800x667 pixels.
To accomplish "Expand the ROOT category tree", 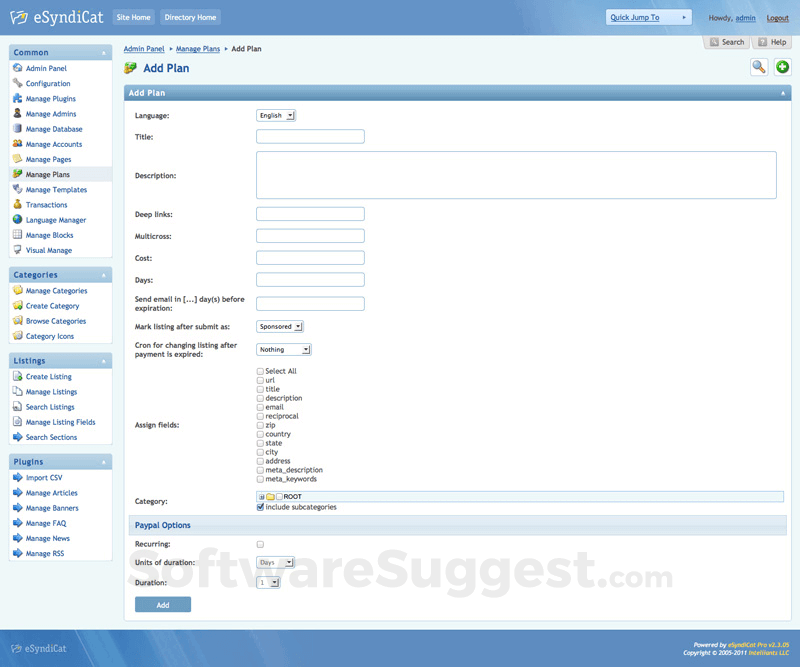I will [x=261, y=495].
